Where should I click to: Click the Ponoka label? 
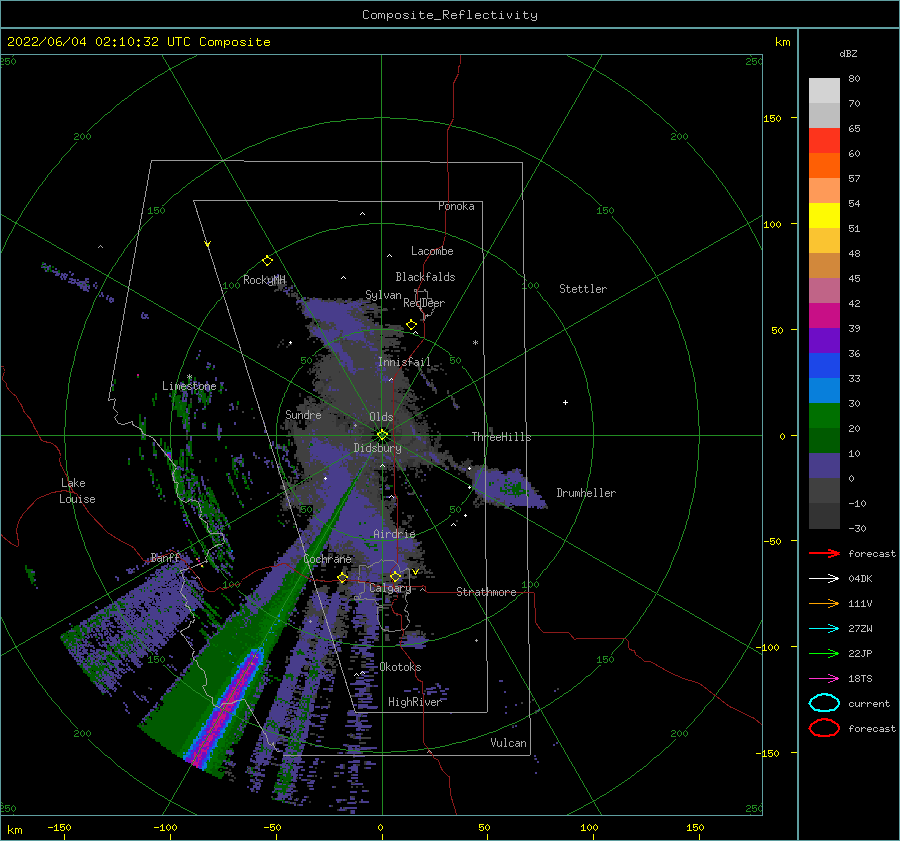coord(456,206)
